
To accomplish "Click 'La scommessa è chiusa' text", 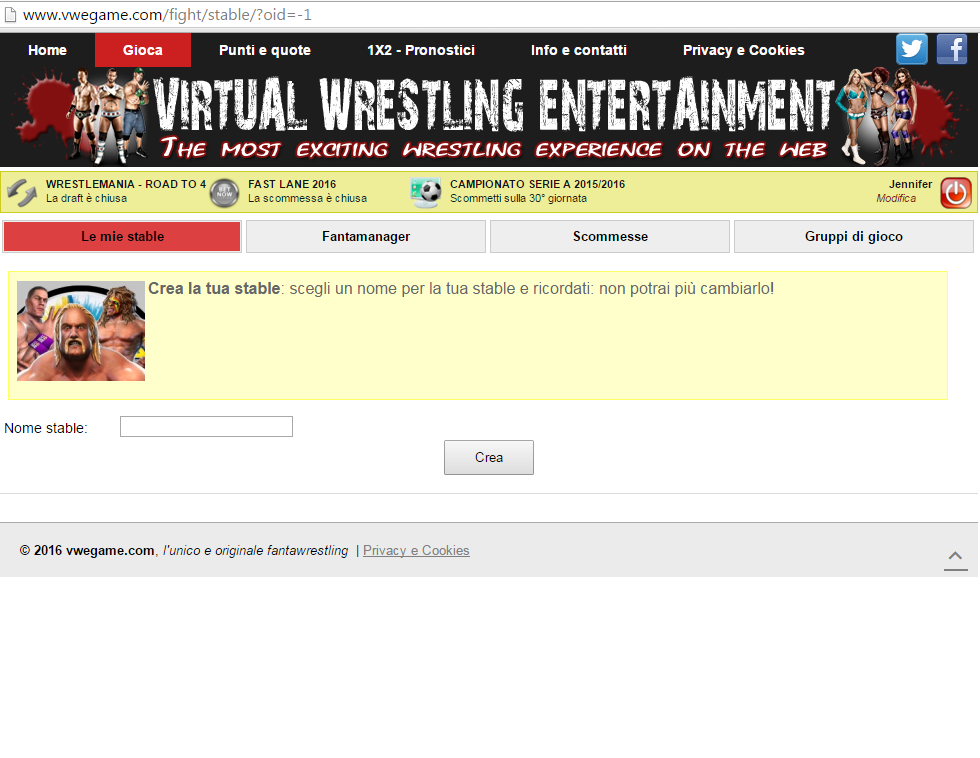I will (x=308, y=198).
